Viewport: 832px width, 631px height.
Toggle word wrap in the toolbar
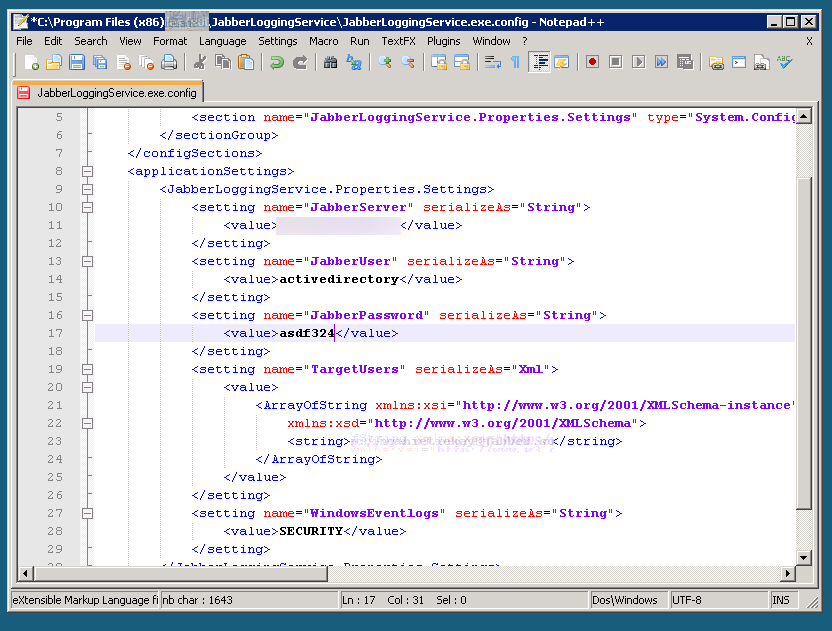[x=493, y=63]
